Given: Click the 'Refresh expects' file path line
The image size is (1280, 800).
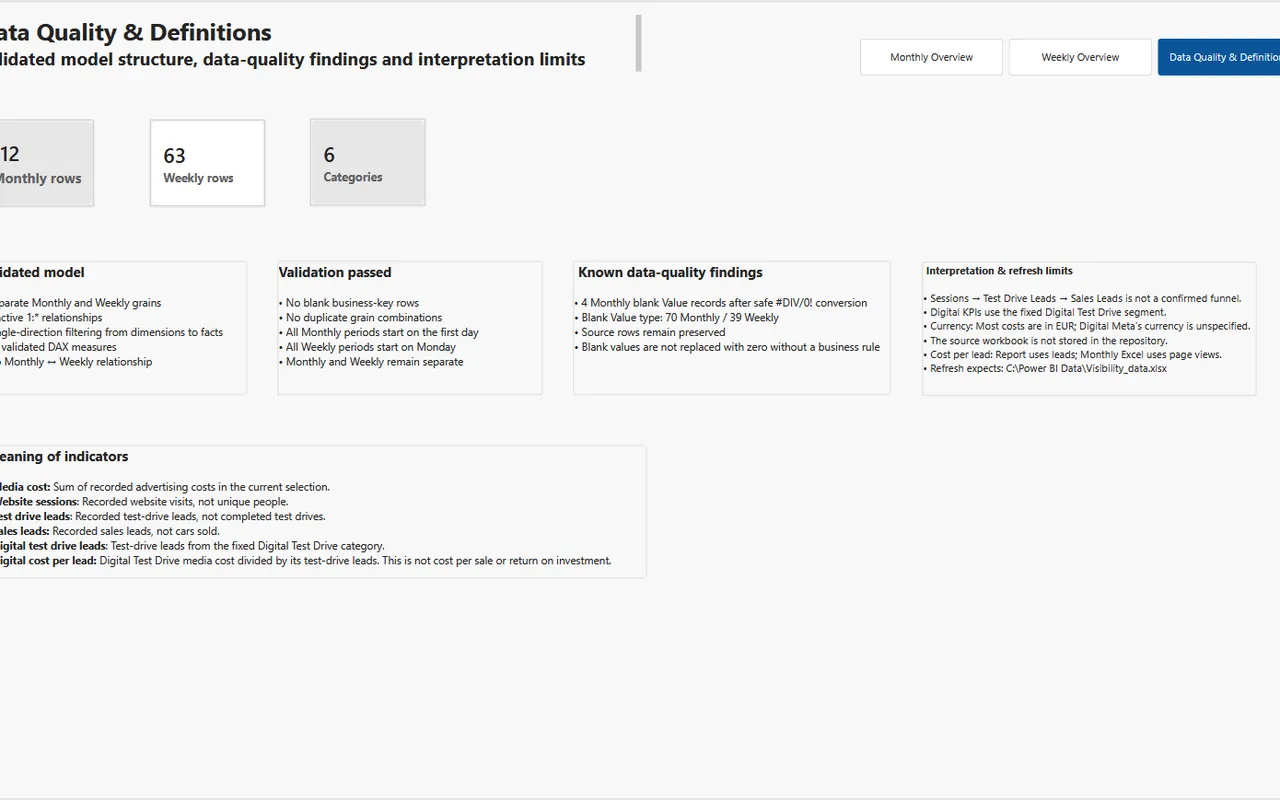Looking at the screenshot, I should (x=1045, y=368).
